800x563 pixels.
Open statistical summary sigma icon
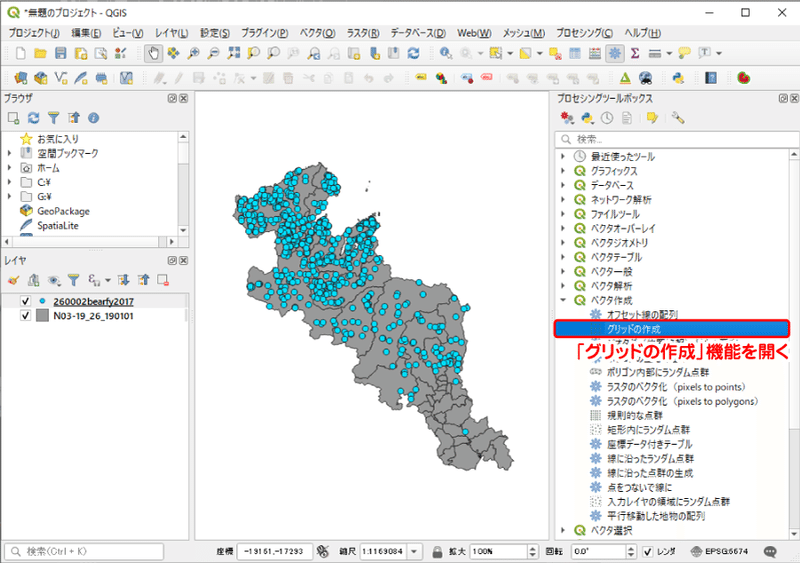635,53
